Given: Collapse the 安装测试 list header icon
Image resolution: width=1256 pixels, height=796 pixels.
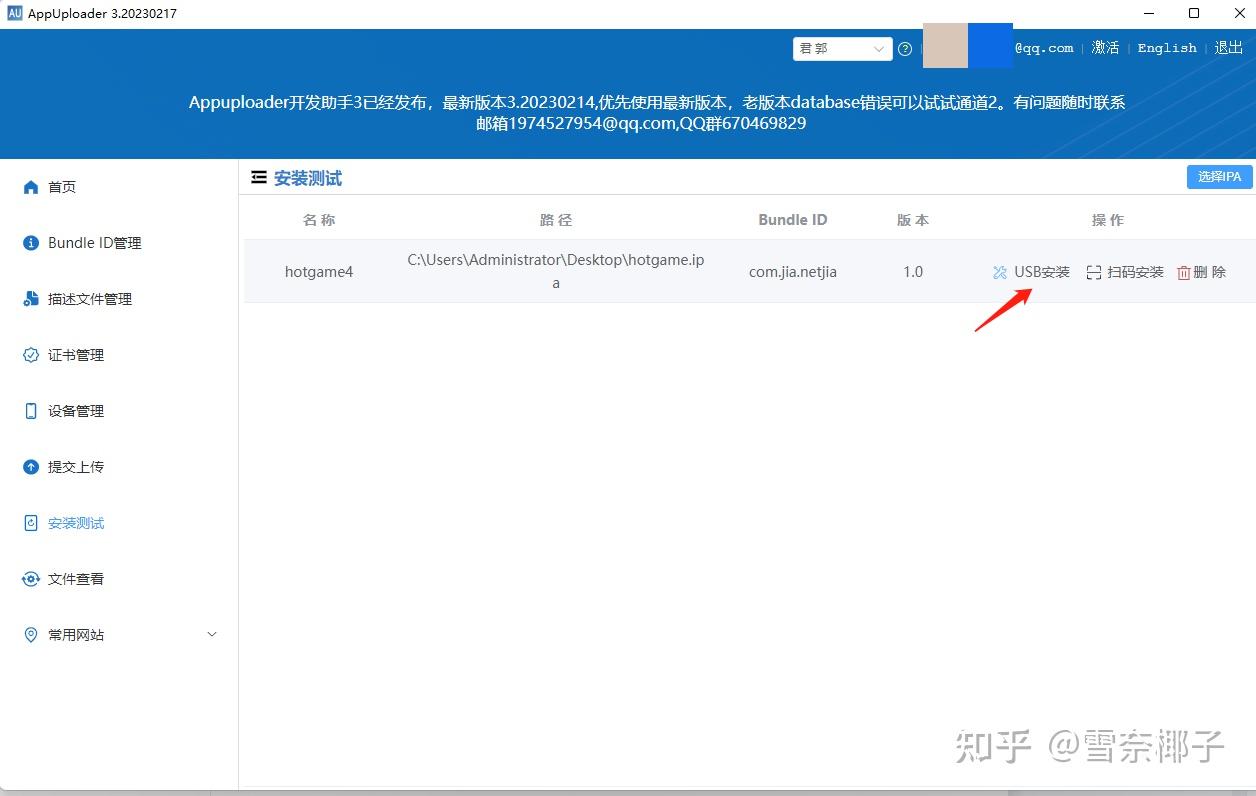Looking at the screenshot, I should tap(257, 177).
